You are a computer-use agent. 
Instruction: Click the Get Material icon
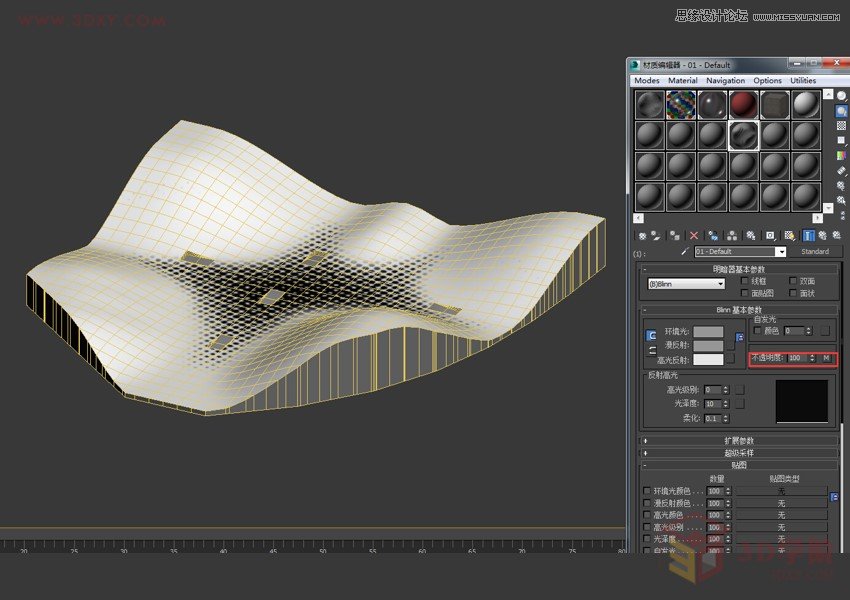click(641, 235)
